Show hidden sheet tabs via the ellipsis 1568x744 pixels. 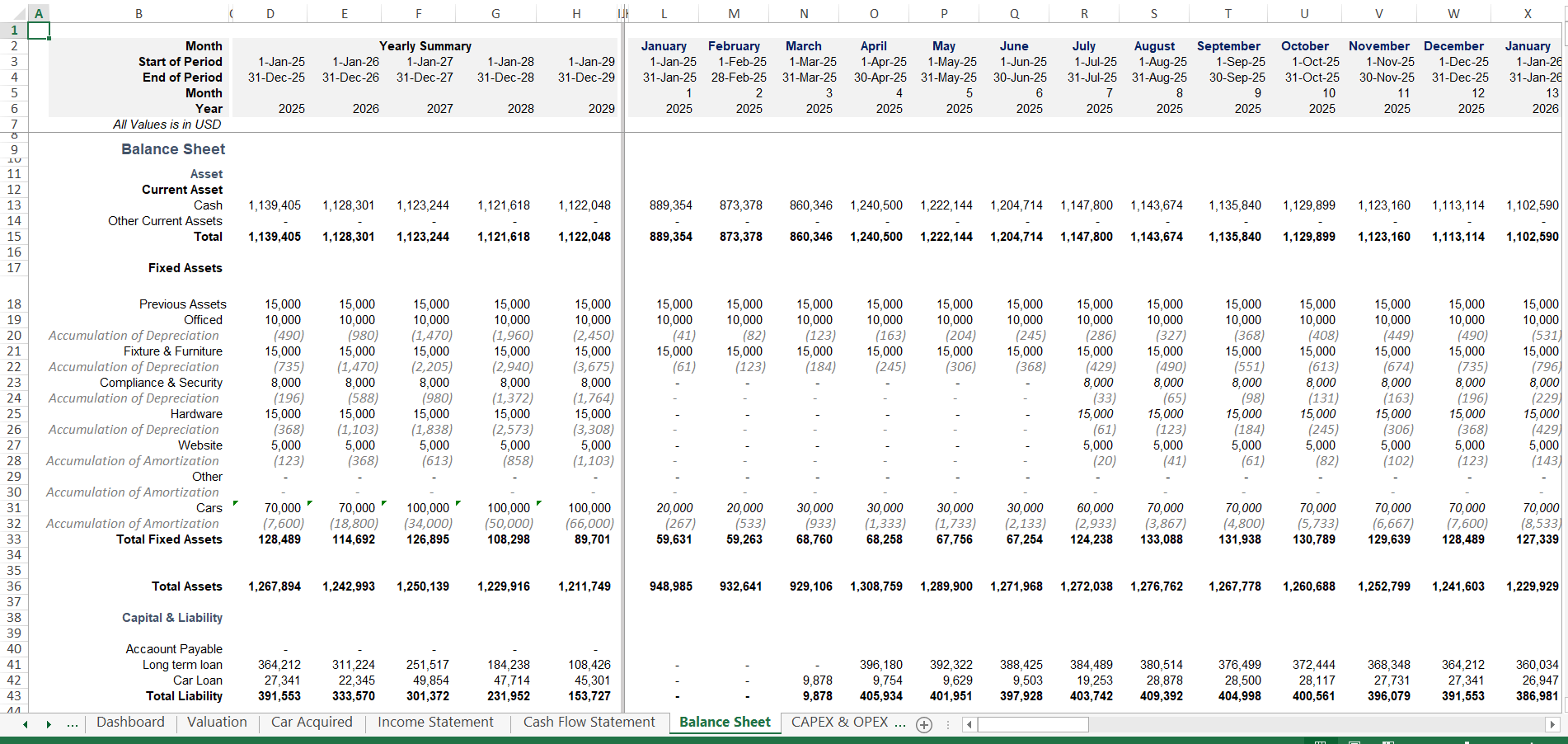coord(73,724)
